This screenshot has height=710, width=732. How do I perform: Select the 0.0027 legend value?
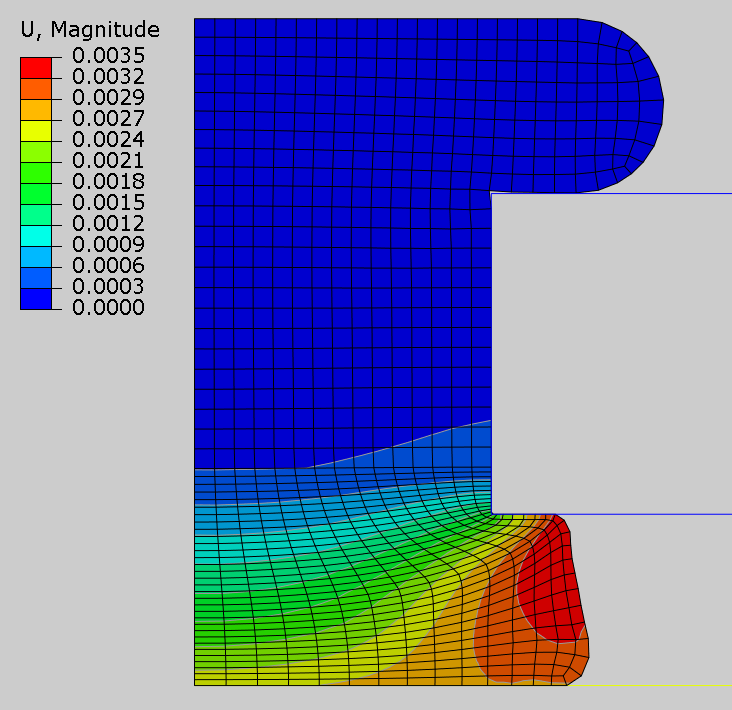(x=108, y=119)
